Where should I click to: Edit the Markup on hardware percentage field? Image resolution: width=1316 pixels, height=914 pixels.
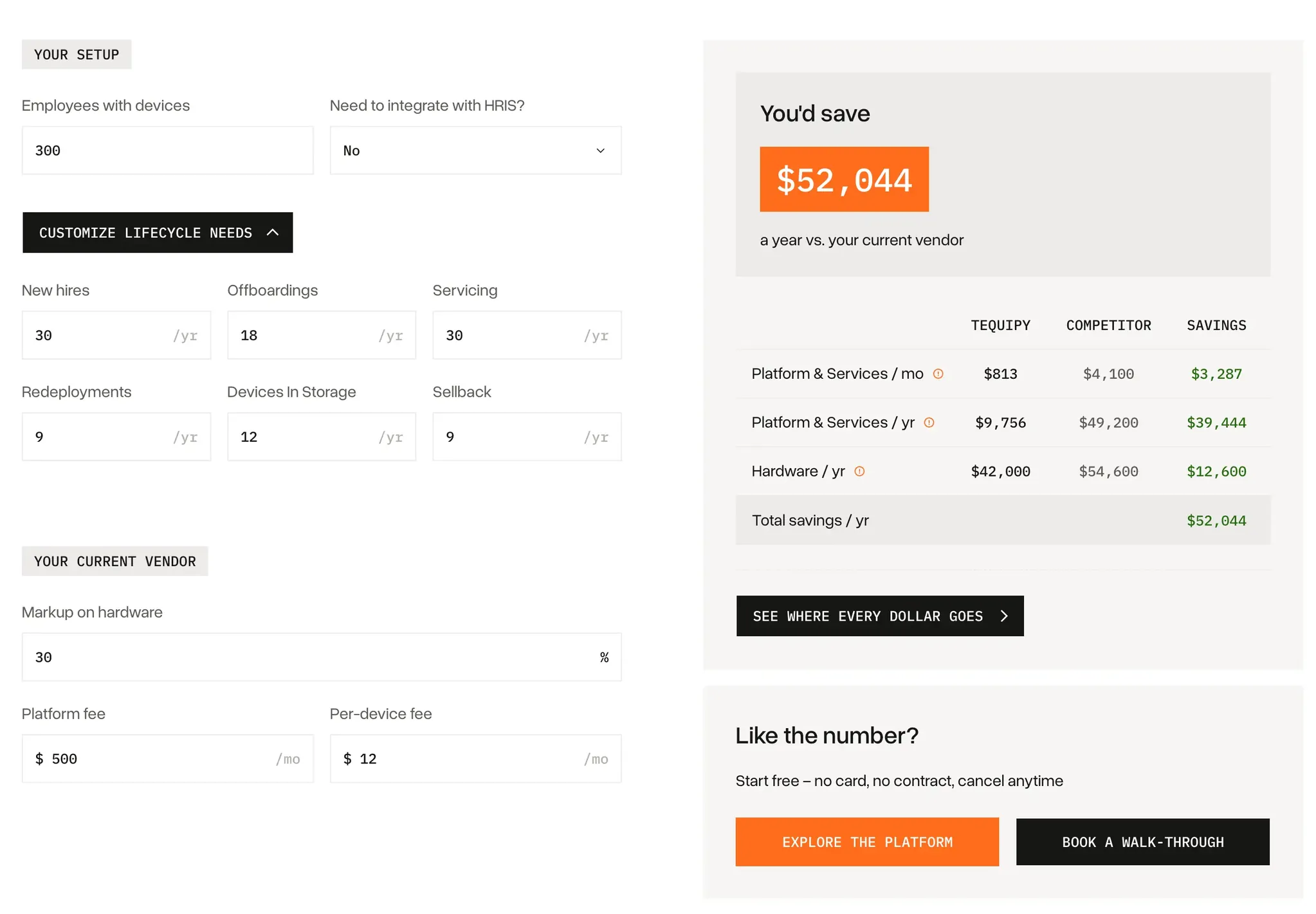(x=322, y=657)
